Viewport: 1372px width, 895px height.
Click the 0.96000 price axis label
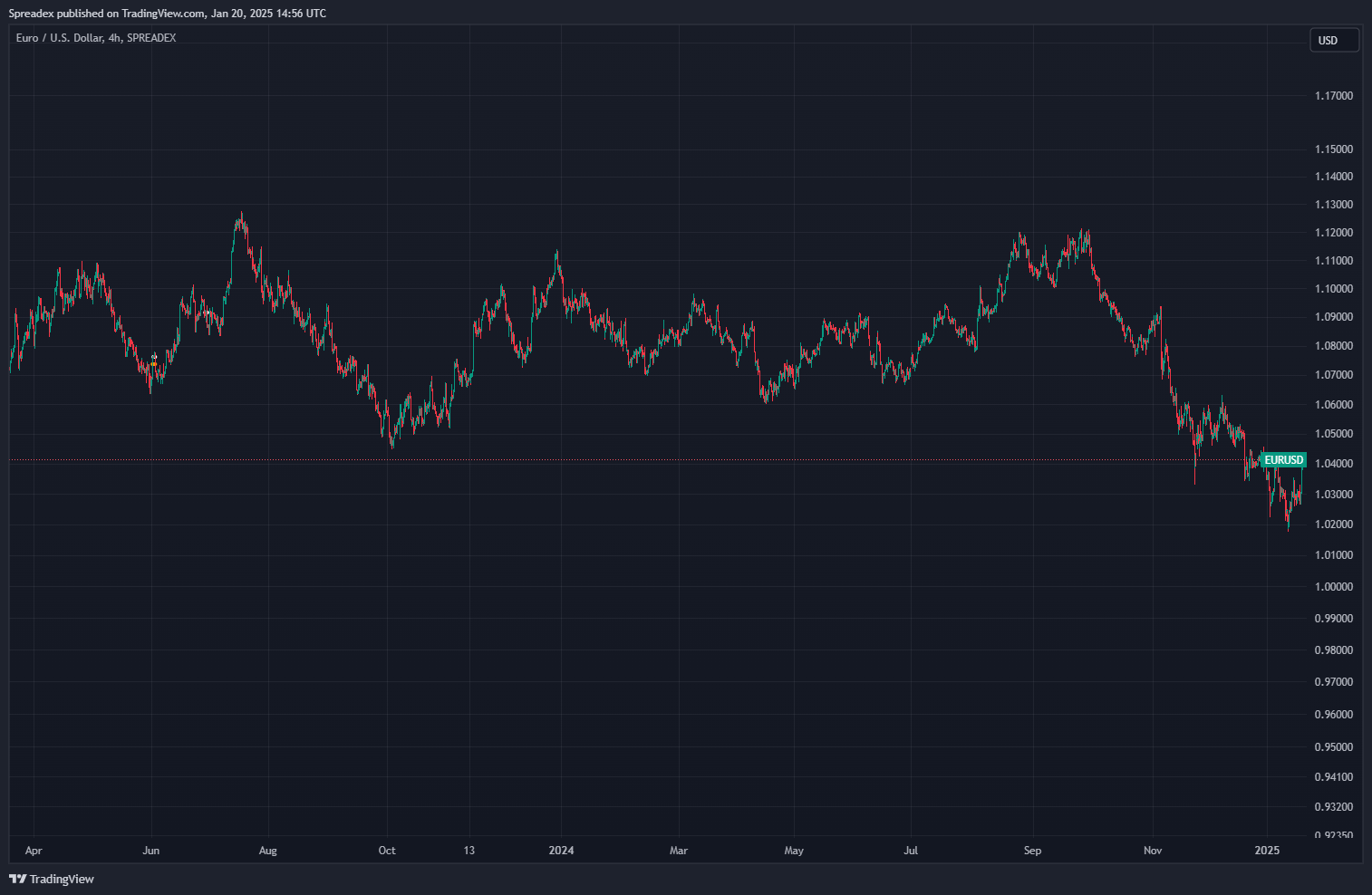(1334, 715)
